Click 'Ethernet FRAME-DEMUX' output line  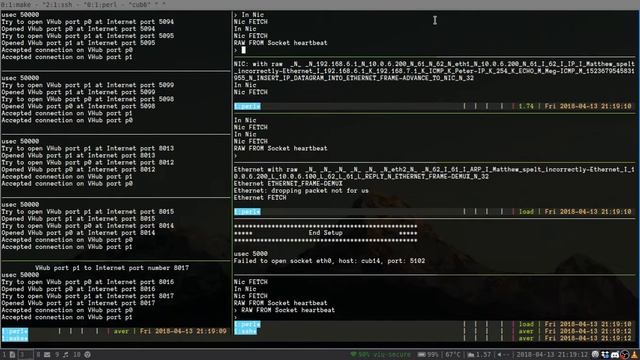288,184
